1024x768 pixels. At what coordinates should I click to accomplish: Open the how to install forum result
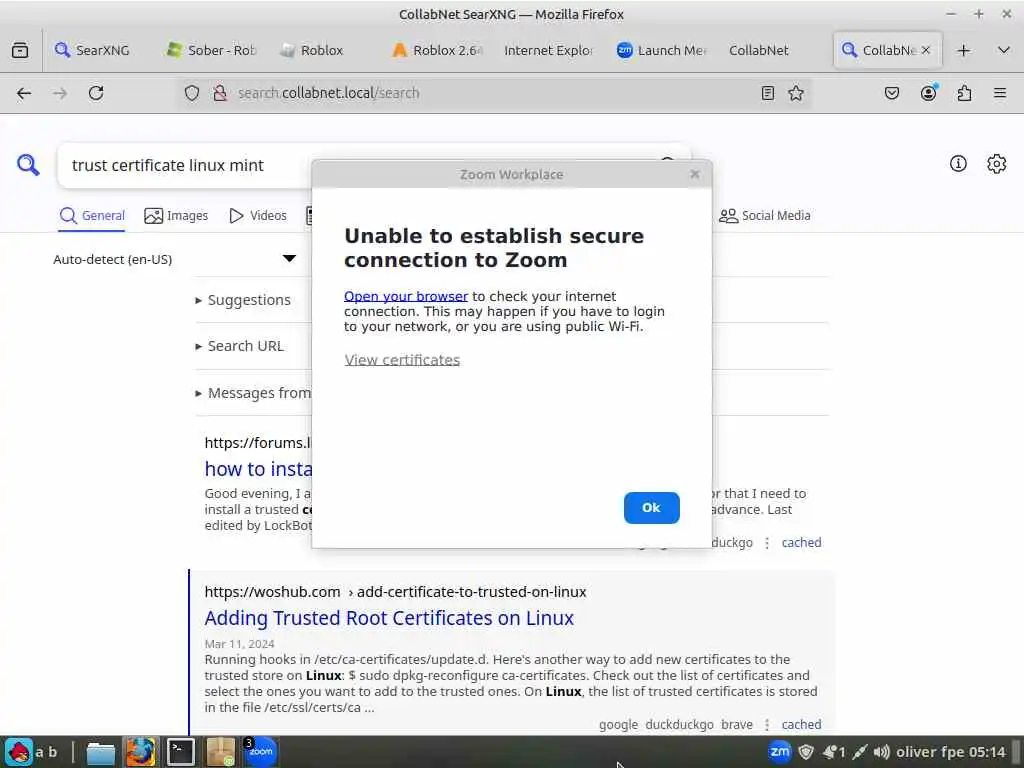(x=259, y=469)
